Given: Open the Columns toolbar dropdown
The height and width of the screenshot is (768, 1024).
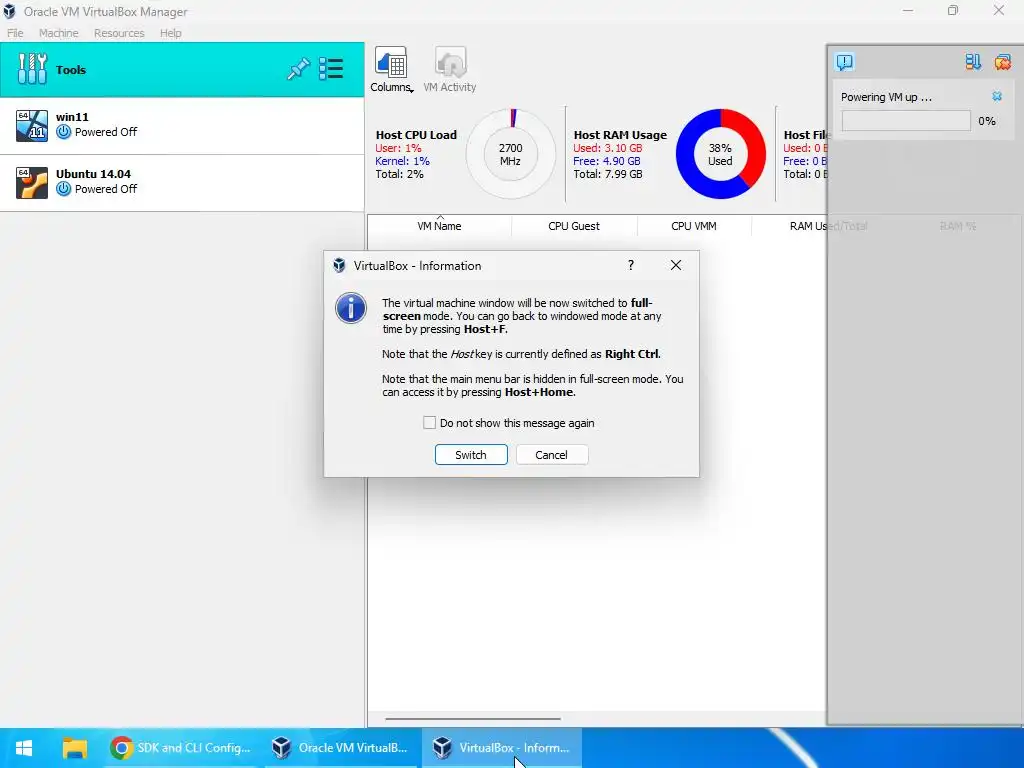Looking at the screenshot, I should pos(391,69).
